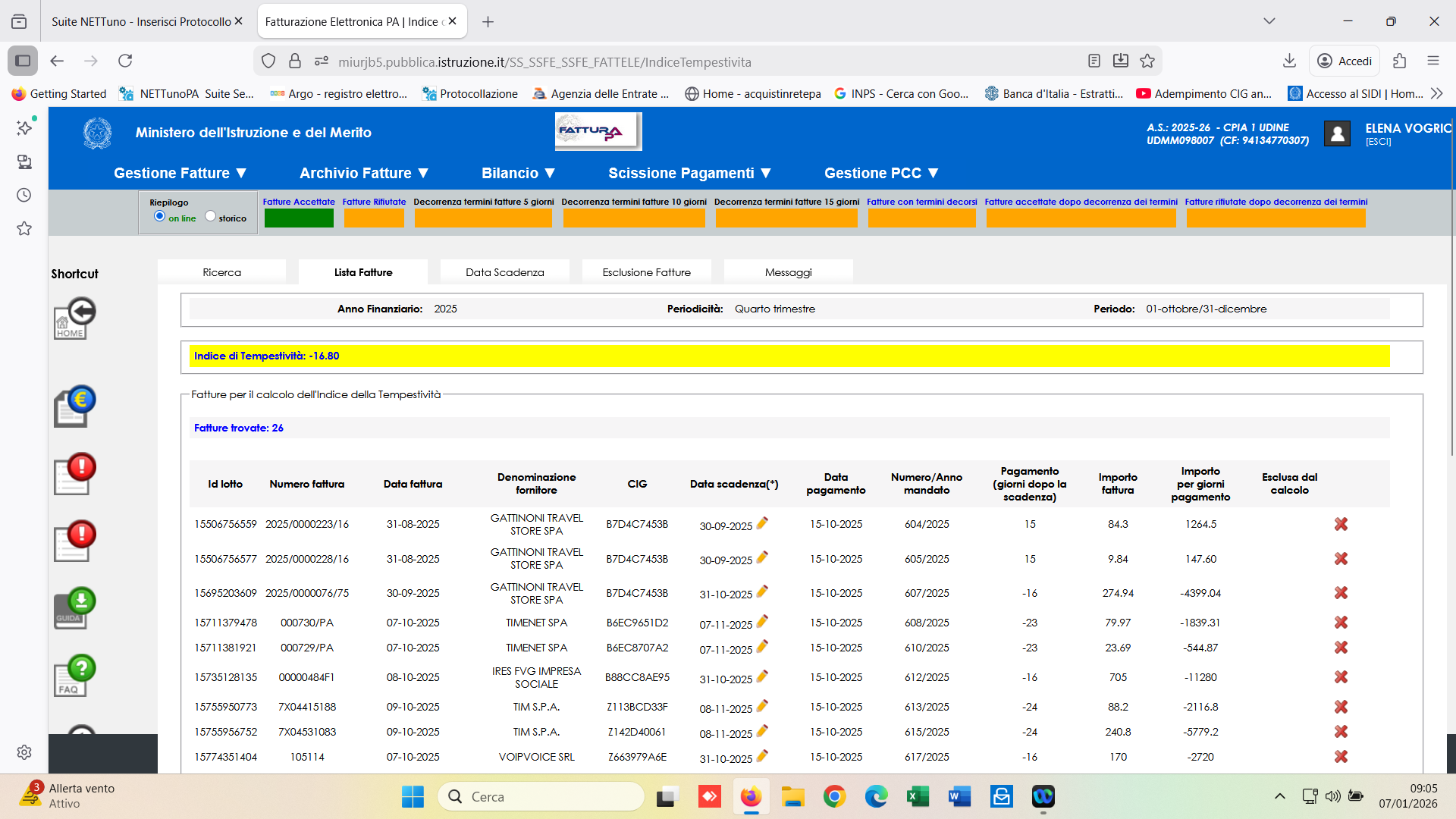Open the Esclusione Fatture tab

(646, 272)
